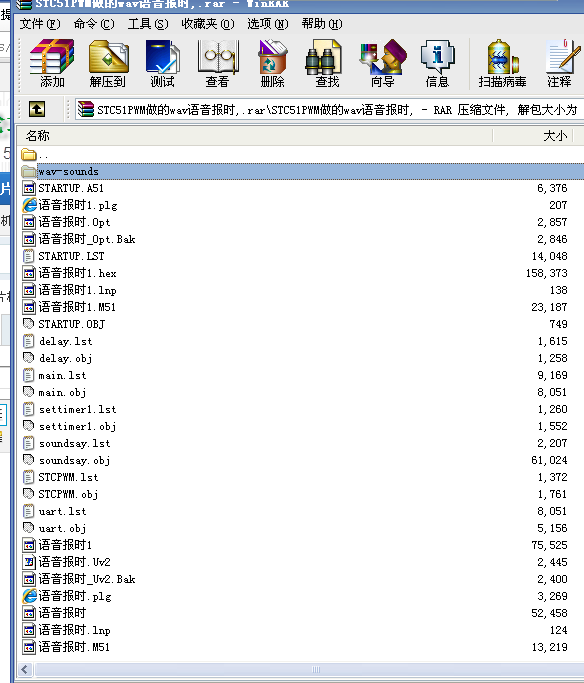The image size is (584, 683).
Task: Select the parent folder '..' icon
Action: coord(29,154)
